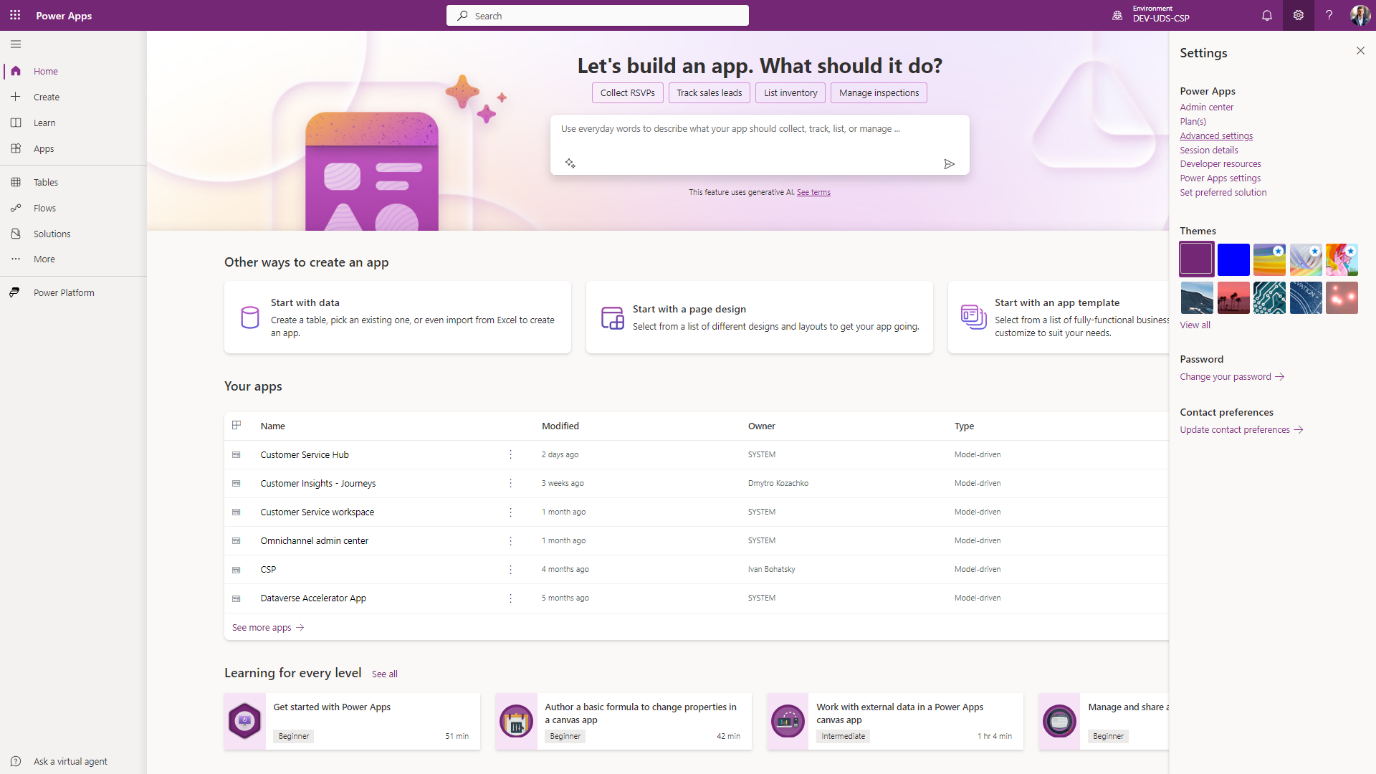
Task: Open the Help question mark icon
Action: coord(1329,16)
